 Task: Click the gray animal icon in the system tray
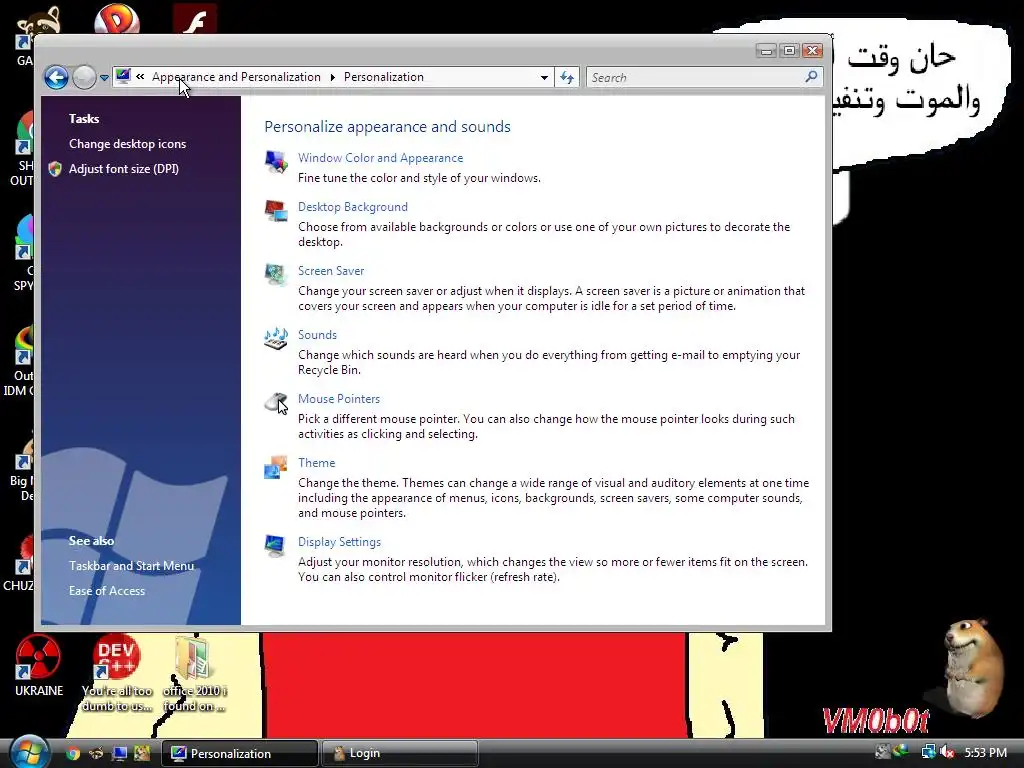click(883, 751)
